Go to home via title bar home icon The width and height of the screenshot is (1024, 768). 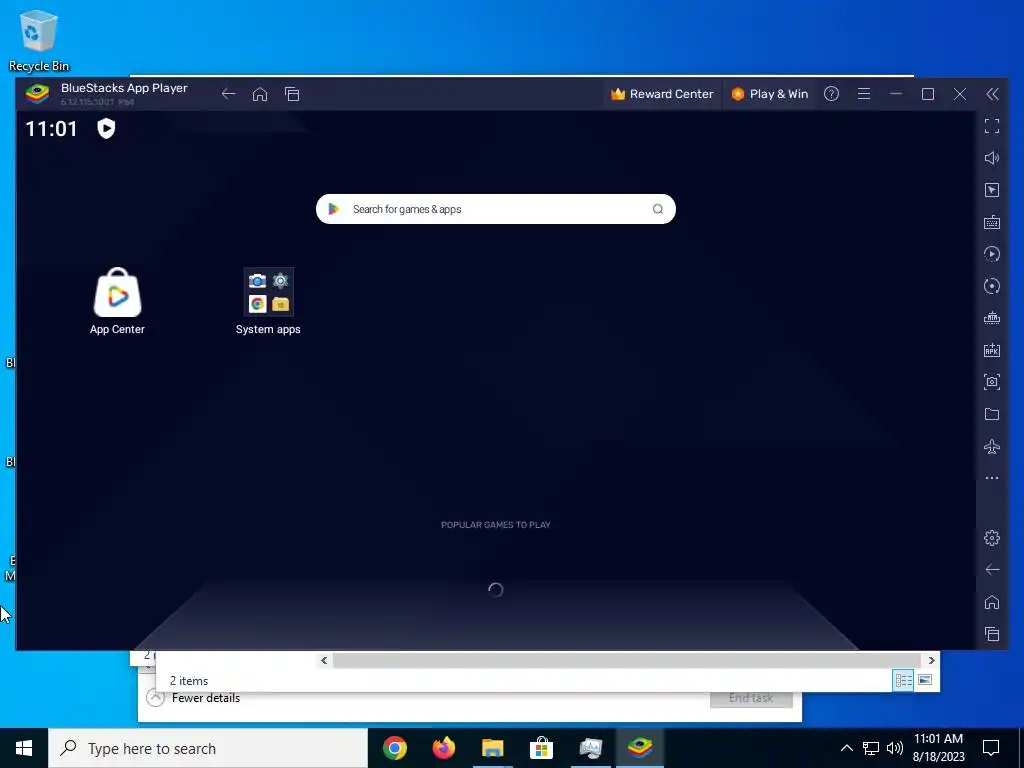[x=260, y=94]
